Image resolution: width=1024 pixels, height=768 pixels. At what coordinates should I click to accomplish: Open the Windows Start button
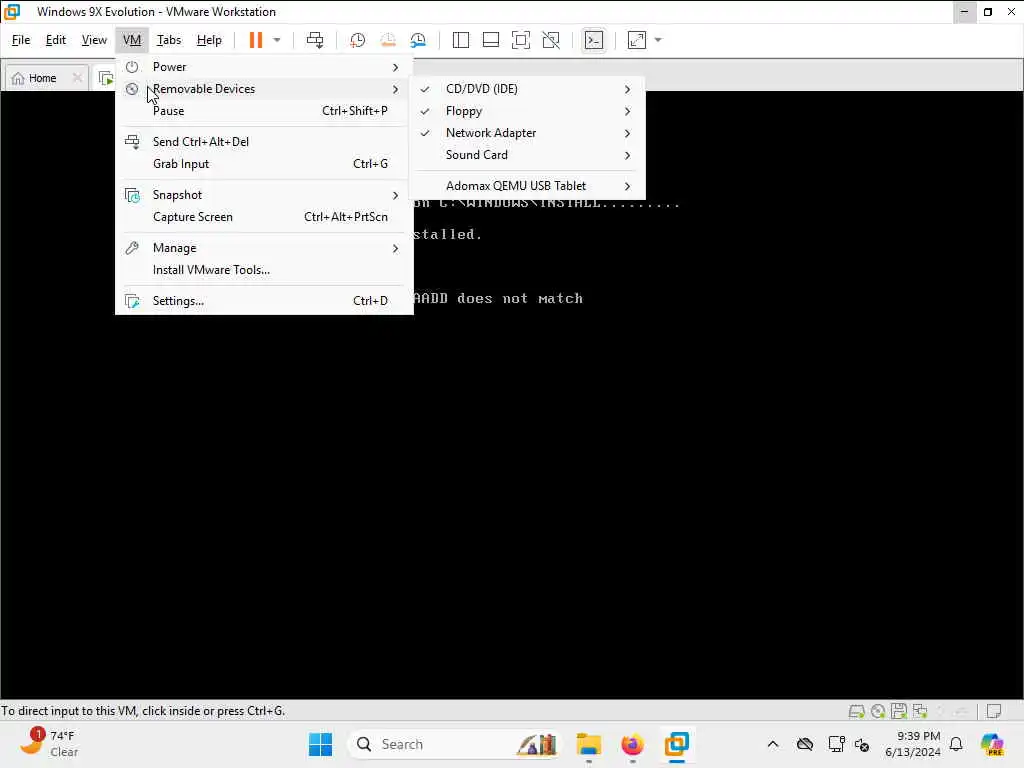(x=320, y=744)
